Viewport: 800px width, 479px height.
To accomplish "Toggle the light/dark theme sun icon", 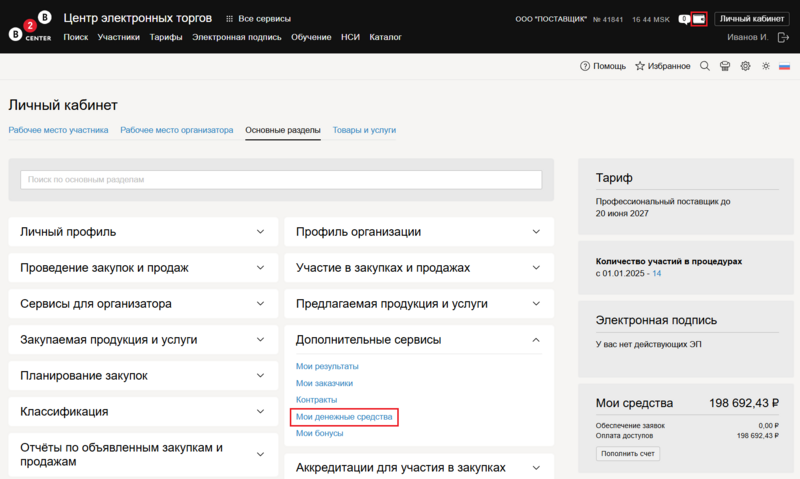I will (x=765, y=66).
